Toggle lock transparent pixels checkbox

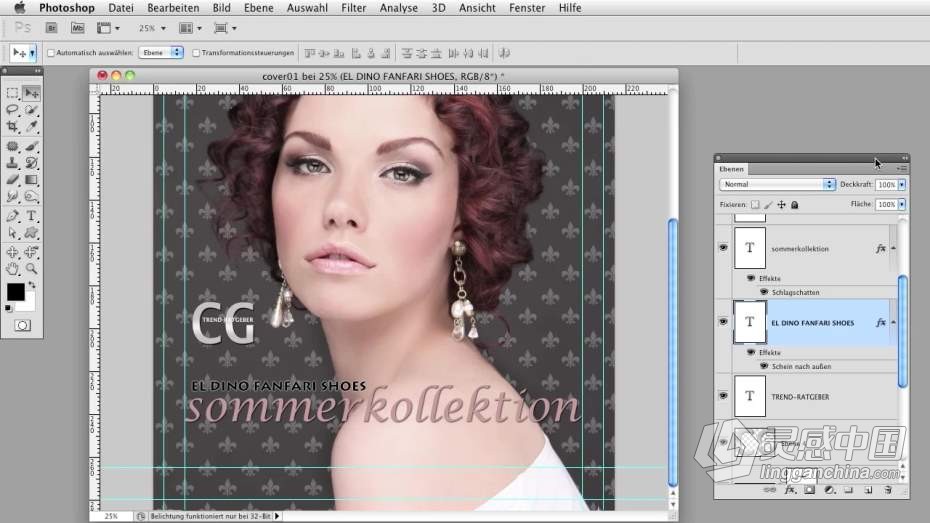pos(755,205)
